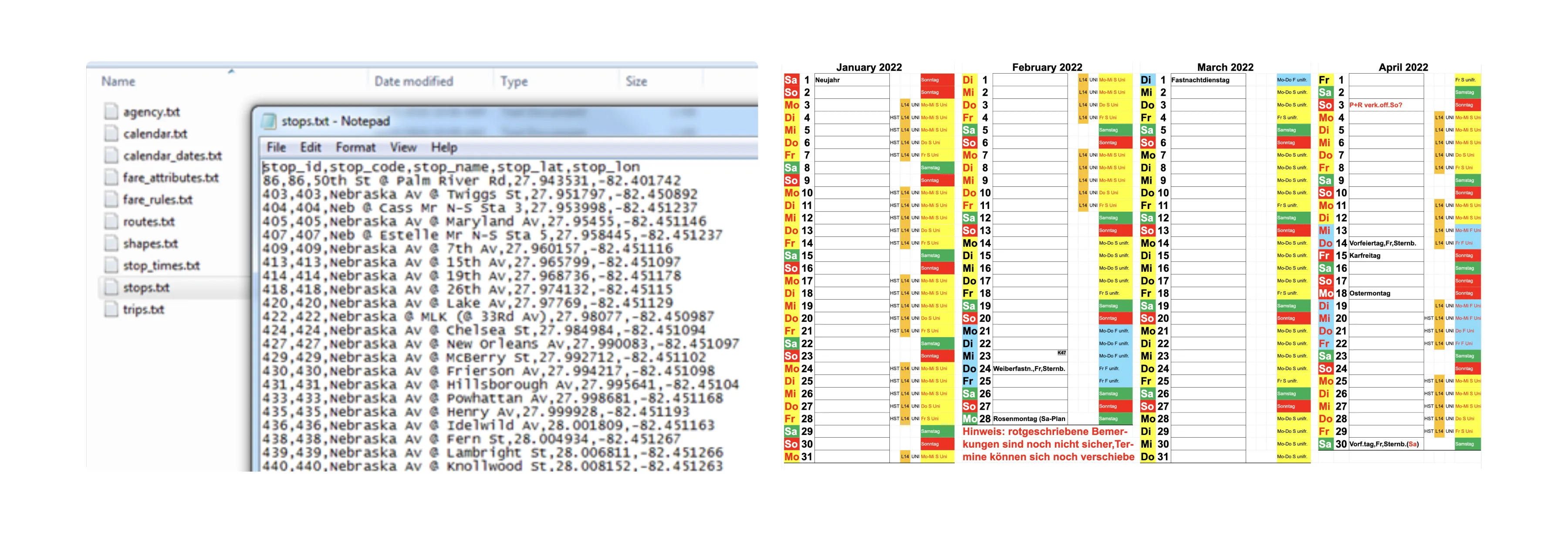Viewport: 1568px width, 533px height.
Task: Click the green Samstag cell for January 8
Action: pyautogui.click(x=937, y=168)
